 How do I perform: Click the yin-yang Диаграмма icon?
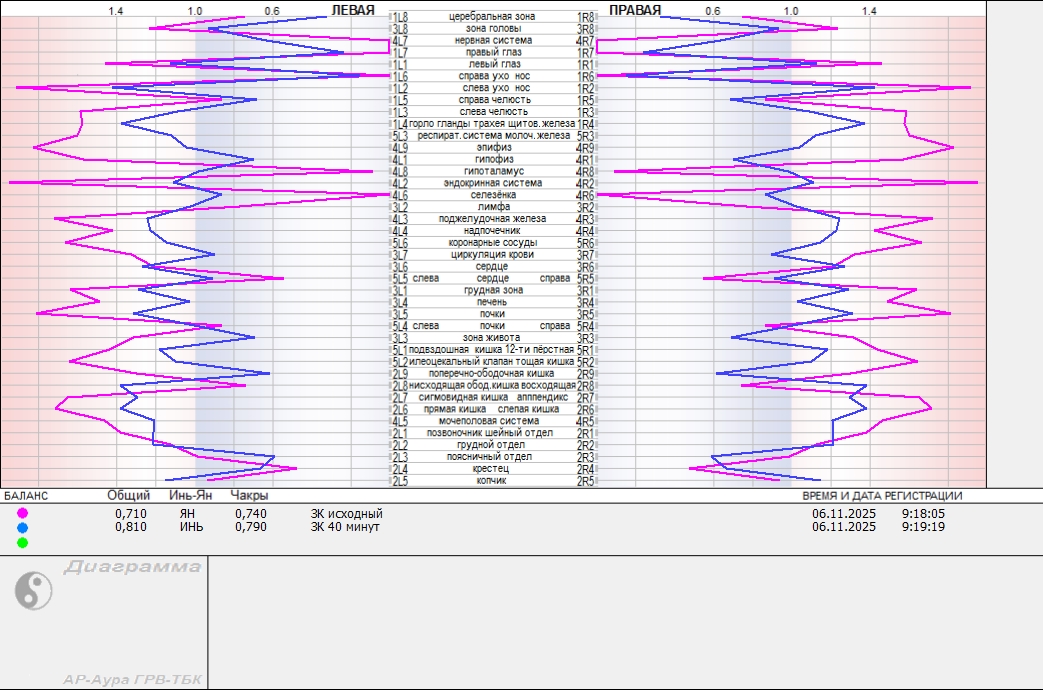pyautogui.click(x=33, y=590)
